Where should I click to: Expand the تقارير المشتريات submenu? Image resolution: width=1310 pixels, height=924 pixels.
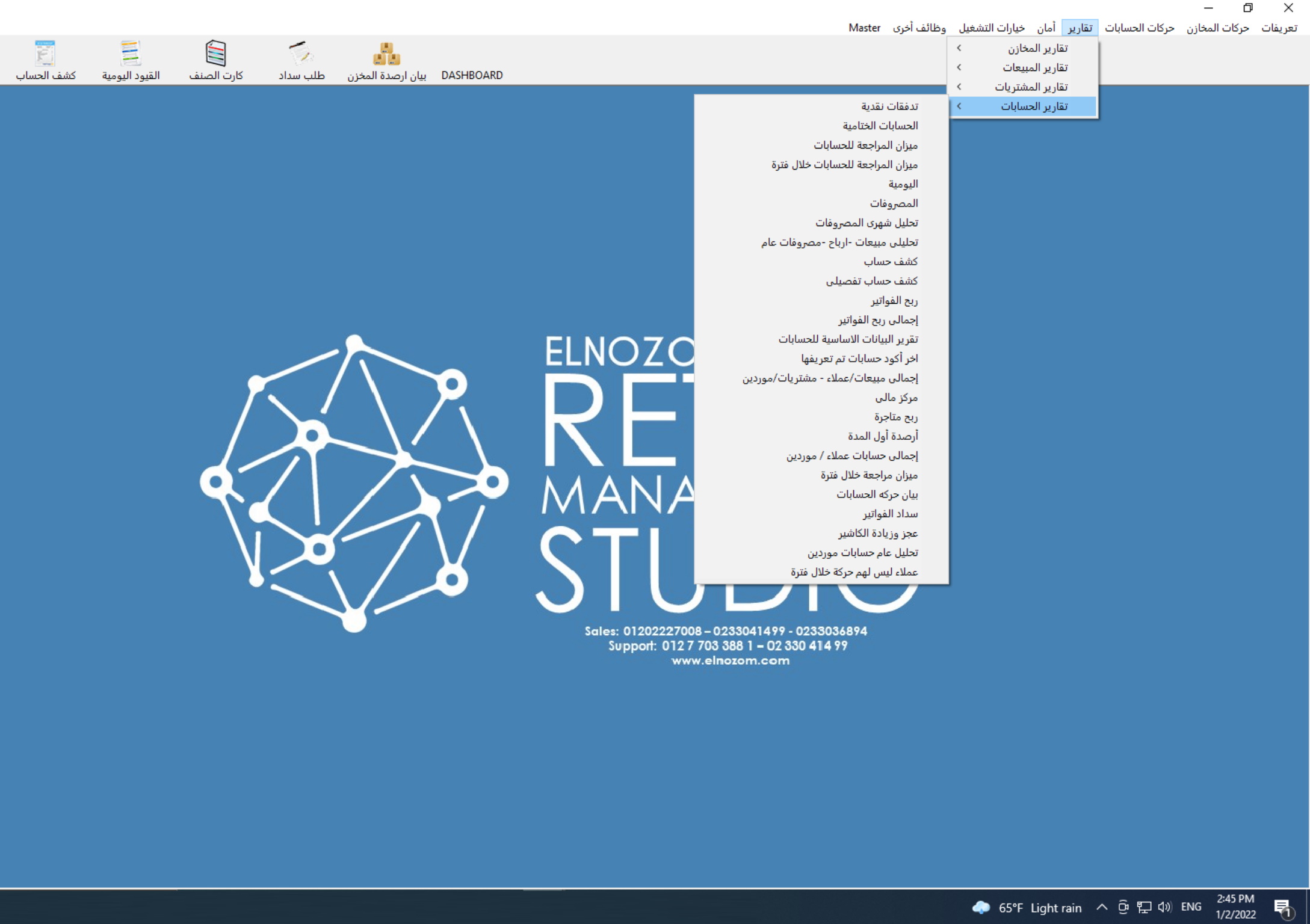(1023, 87)
